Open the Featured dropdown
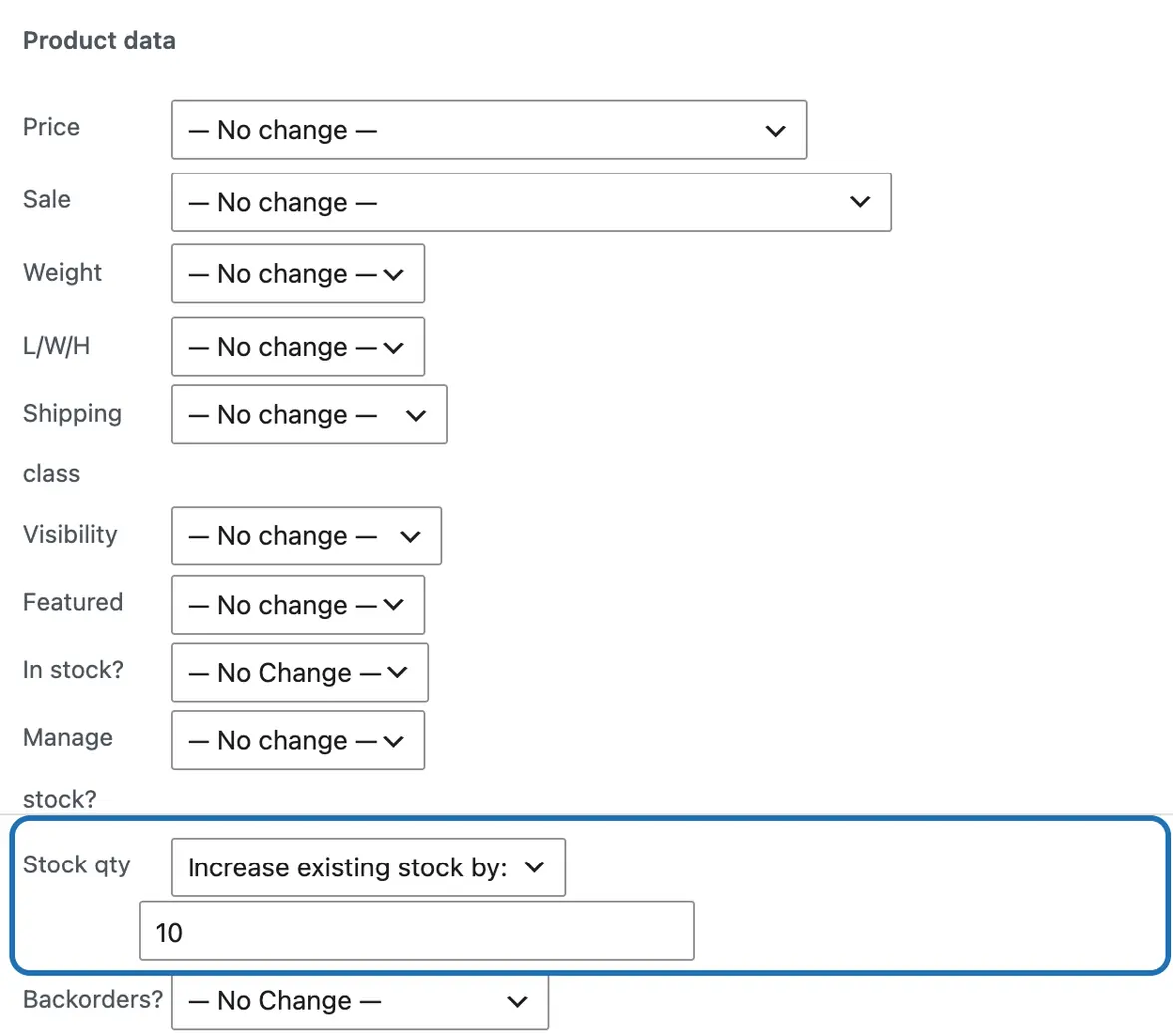This screenshot has height=1036, width=1173. point(297,605)
